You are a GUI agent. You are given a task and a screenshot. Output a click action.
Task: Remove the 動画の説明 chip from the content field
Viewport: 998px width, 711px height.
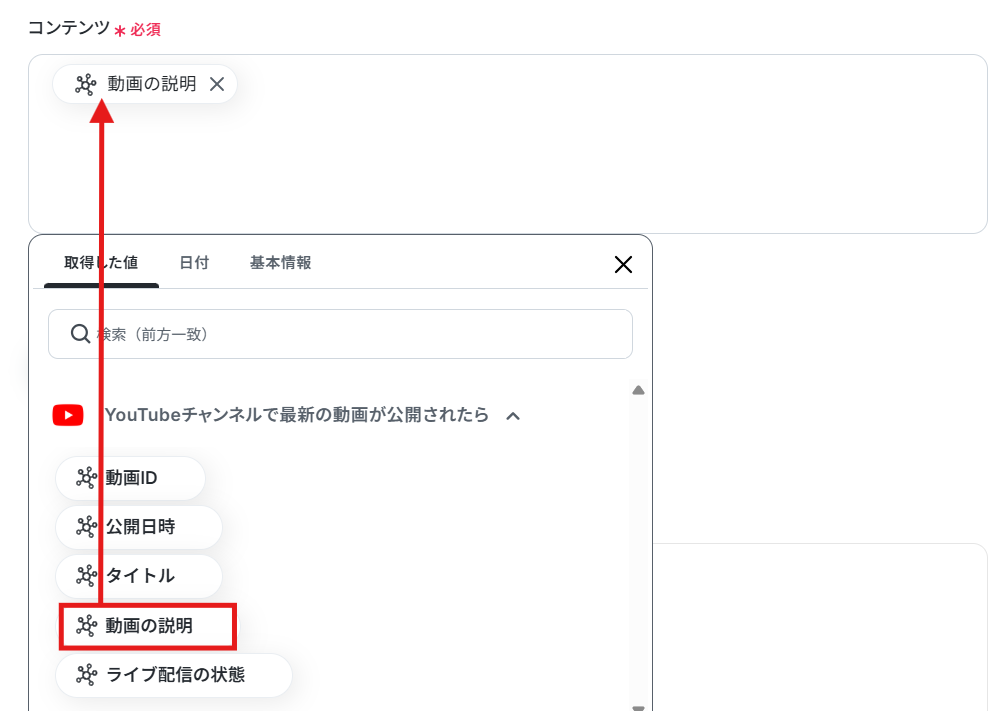point(217,84)
